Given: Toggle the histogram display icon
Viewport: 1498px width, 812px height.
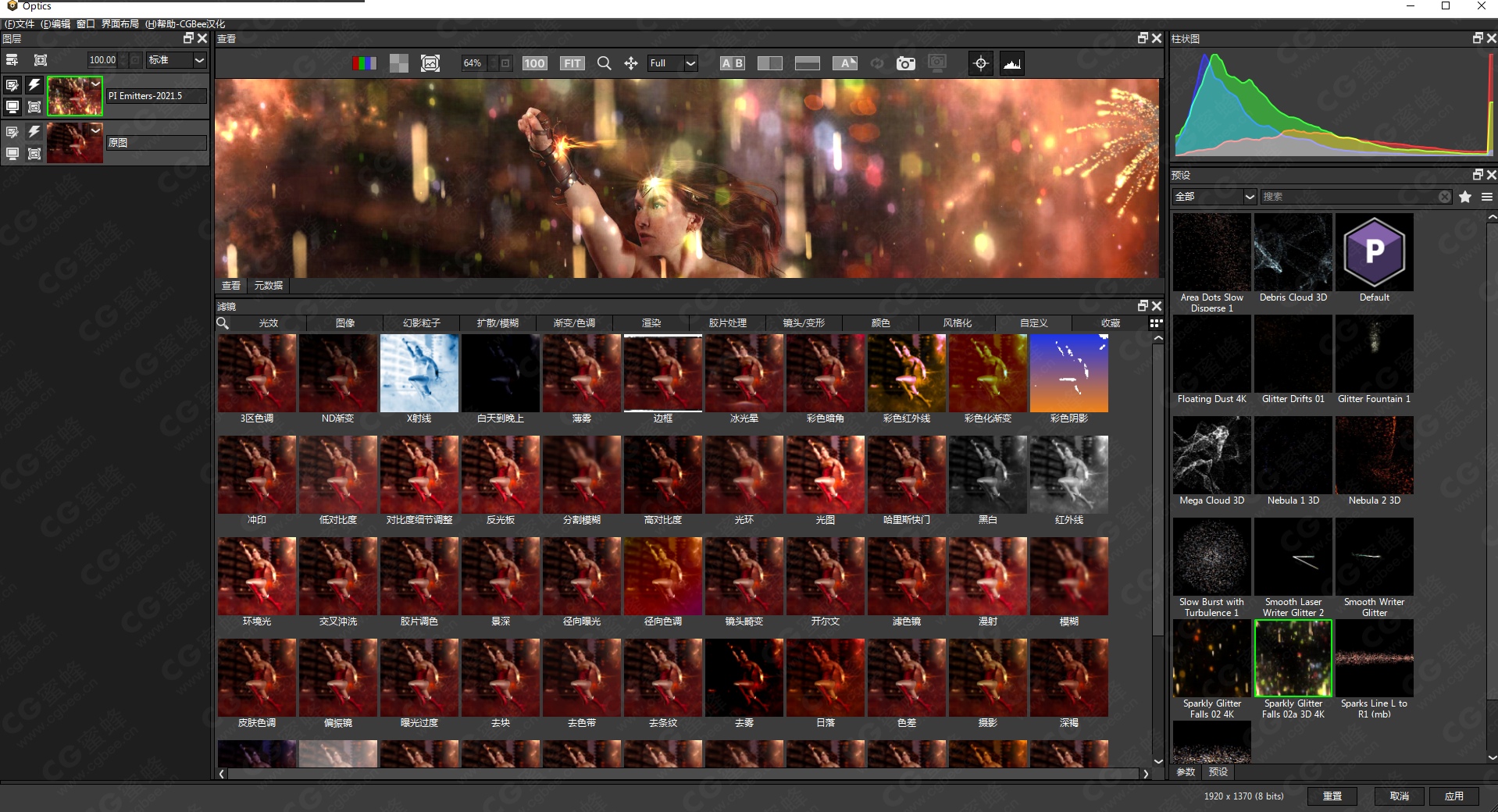Looking at the screenshot, I should click(x=1012, y=63).
